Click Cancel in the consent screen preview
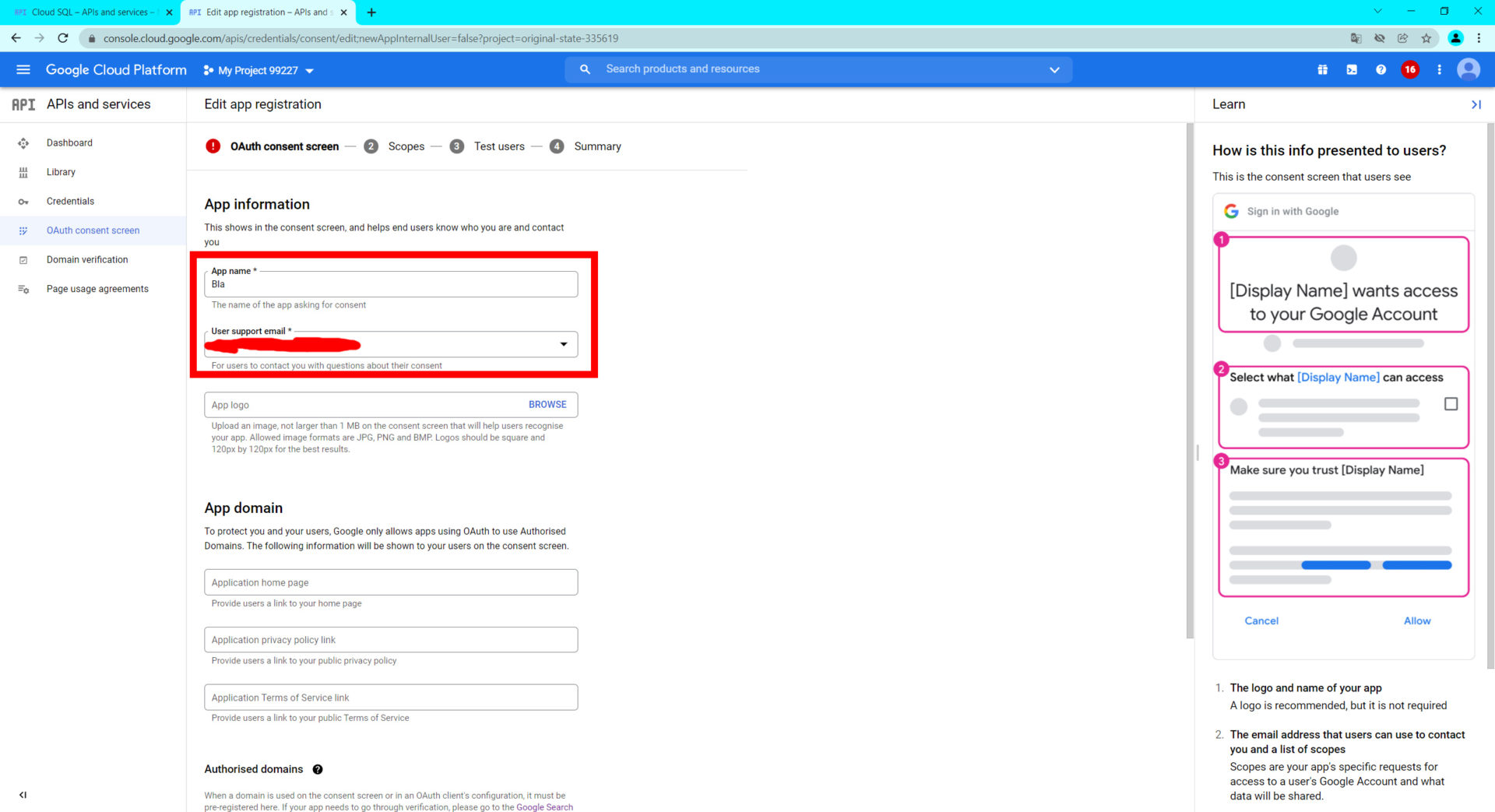The image size is (1495, 812). [1261, 620]
